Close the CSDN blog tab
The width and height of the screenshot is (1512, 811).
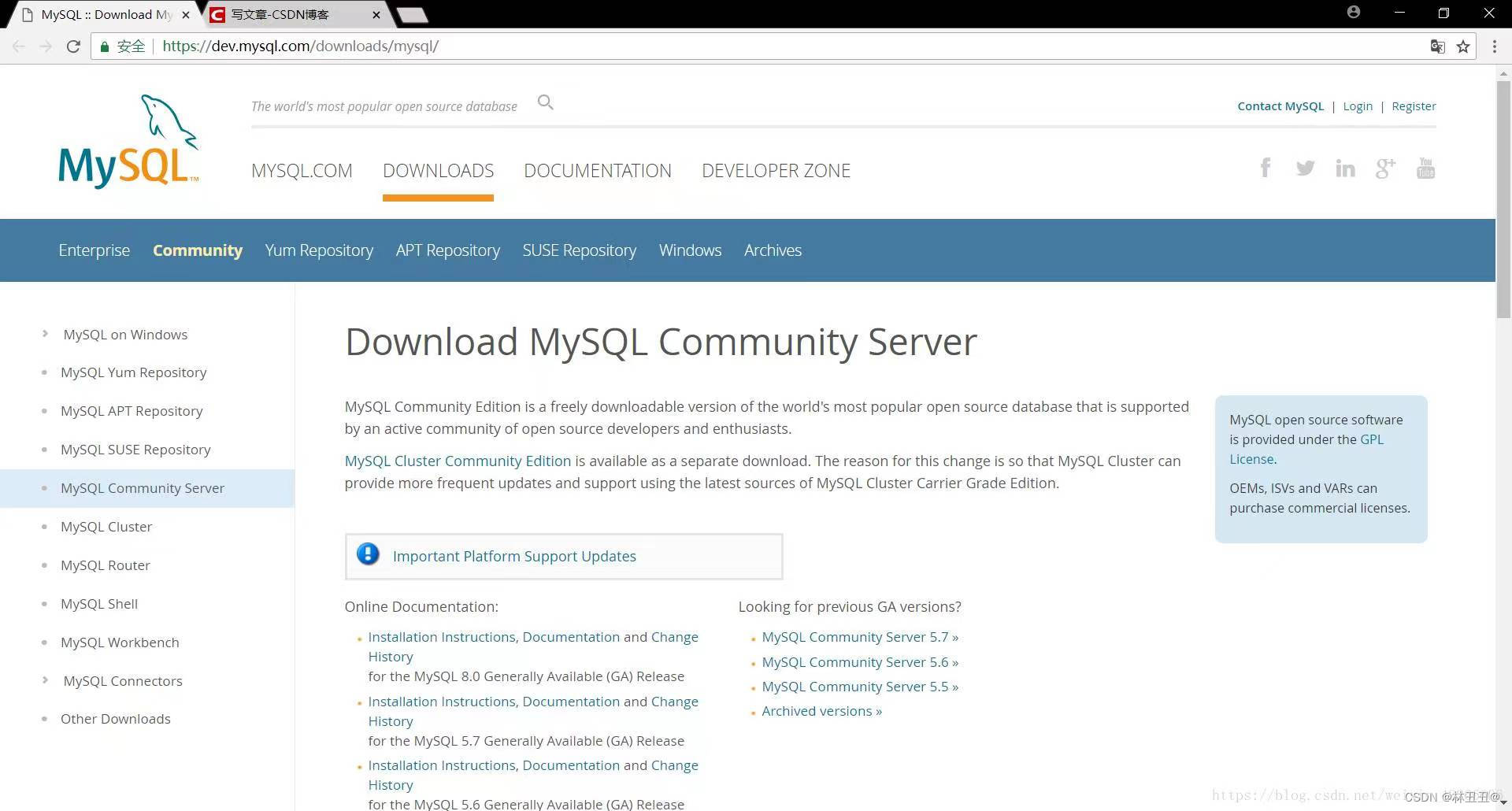pyautogui.click(x=376, y=14)
